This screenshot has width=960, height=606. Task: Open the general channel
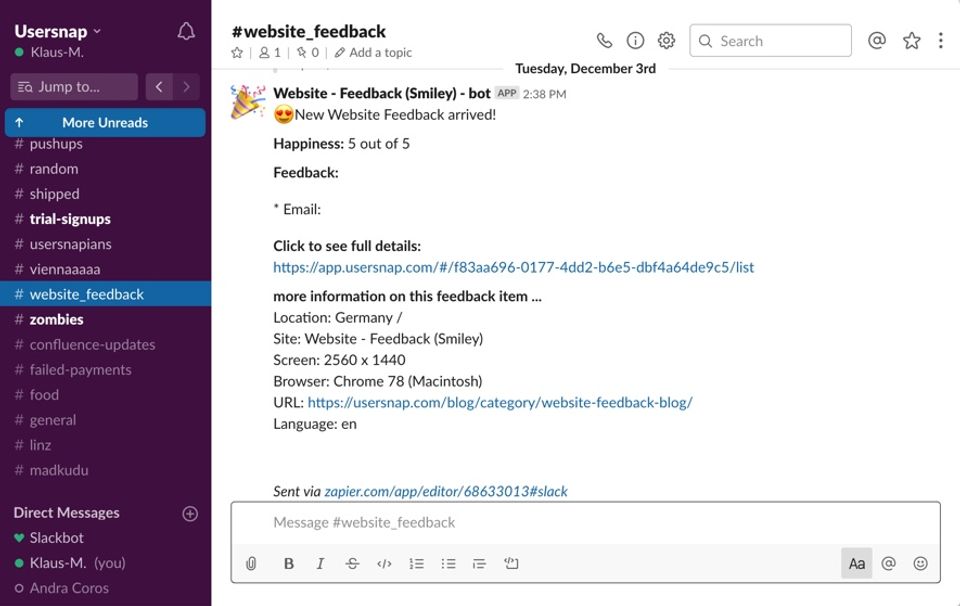[105, 420]
